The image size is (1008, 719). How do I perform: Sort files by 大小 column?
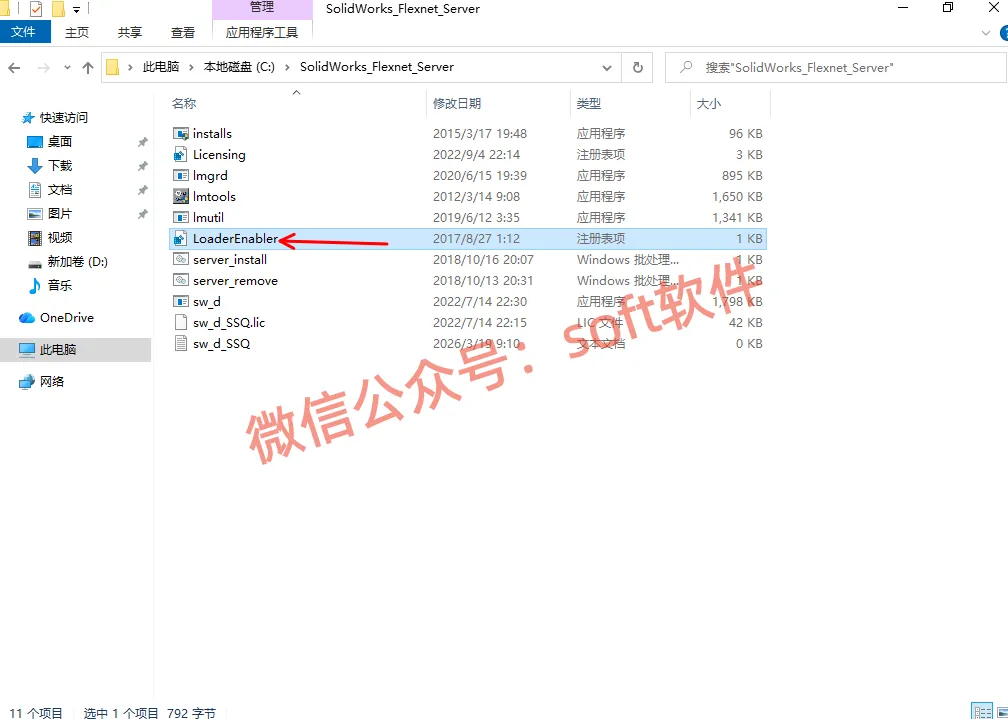(709, 104)
